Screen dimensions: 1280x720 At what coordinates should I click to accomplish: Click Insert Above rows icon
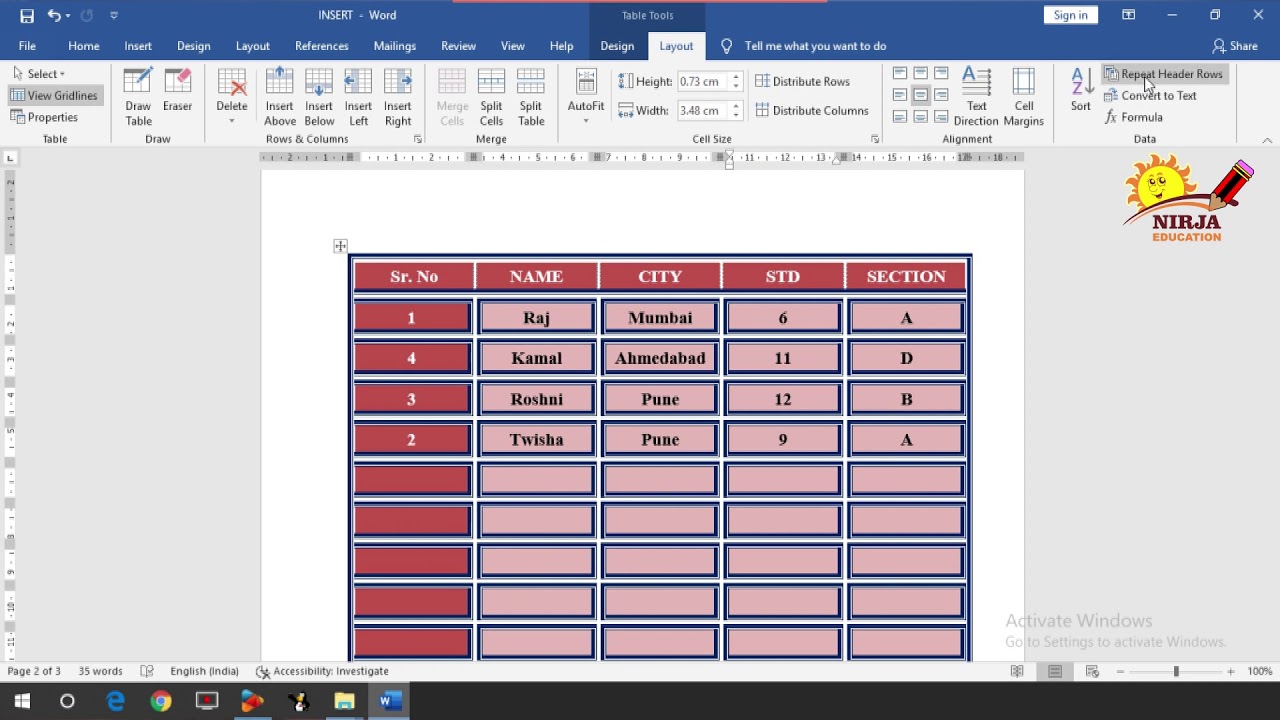(x=280, y=97)
